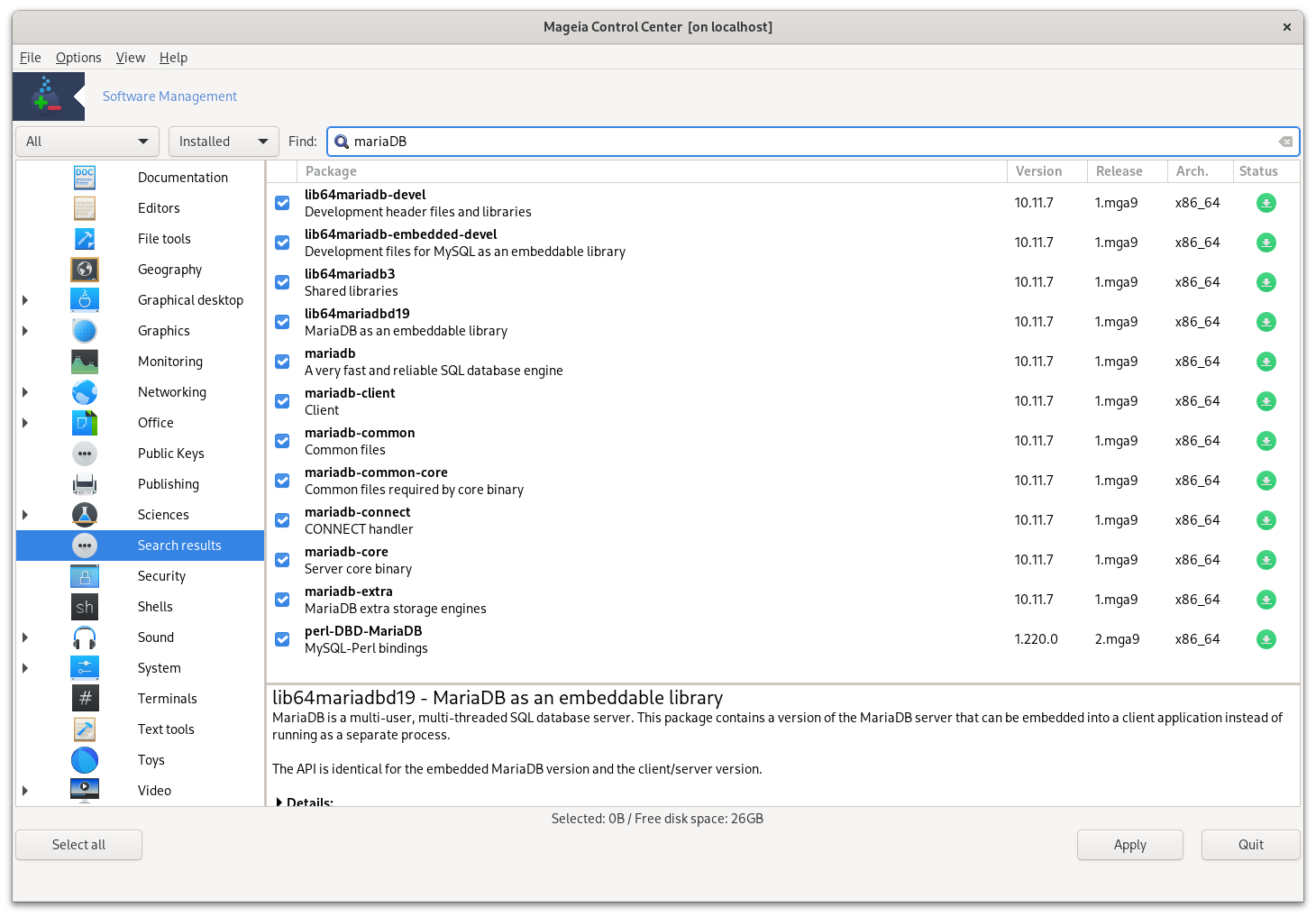Click the Publishing printer icon
This screenshot has height=917, width=1316.
pos(85,484)
